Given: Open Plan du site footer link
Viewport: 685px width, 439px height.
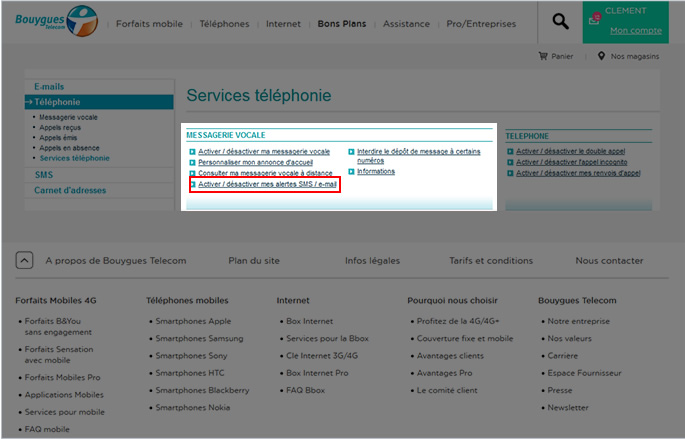Looking at the screenshot, I should point(254,261).
